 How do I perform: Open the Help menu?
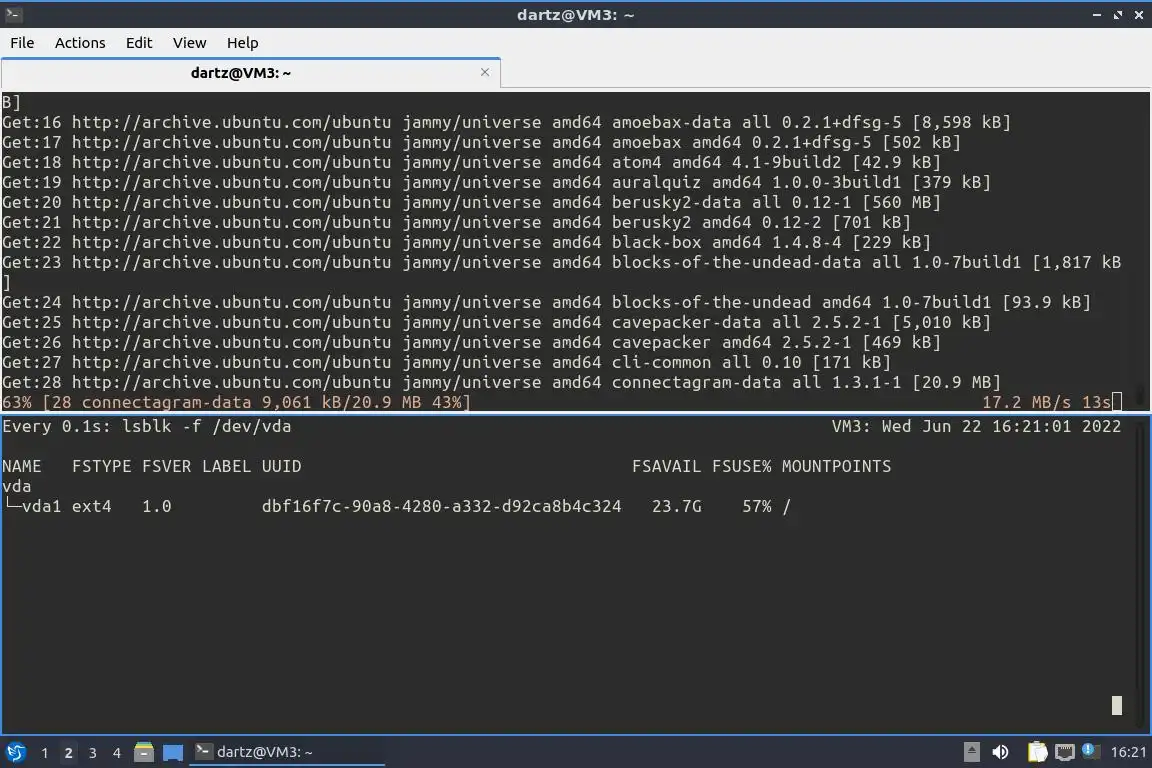(242, 43)
